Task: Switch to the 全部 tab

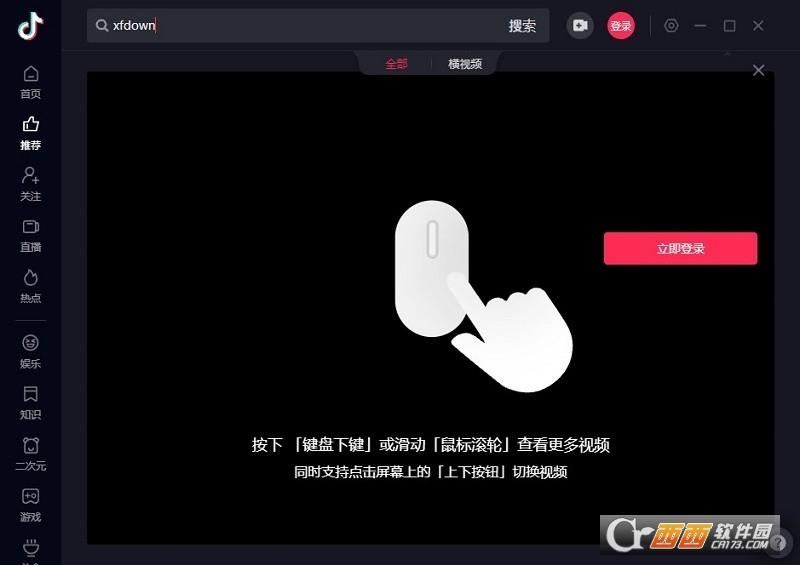Action: [397, 64]
